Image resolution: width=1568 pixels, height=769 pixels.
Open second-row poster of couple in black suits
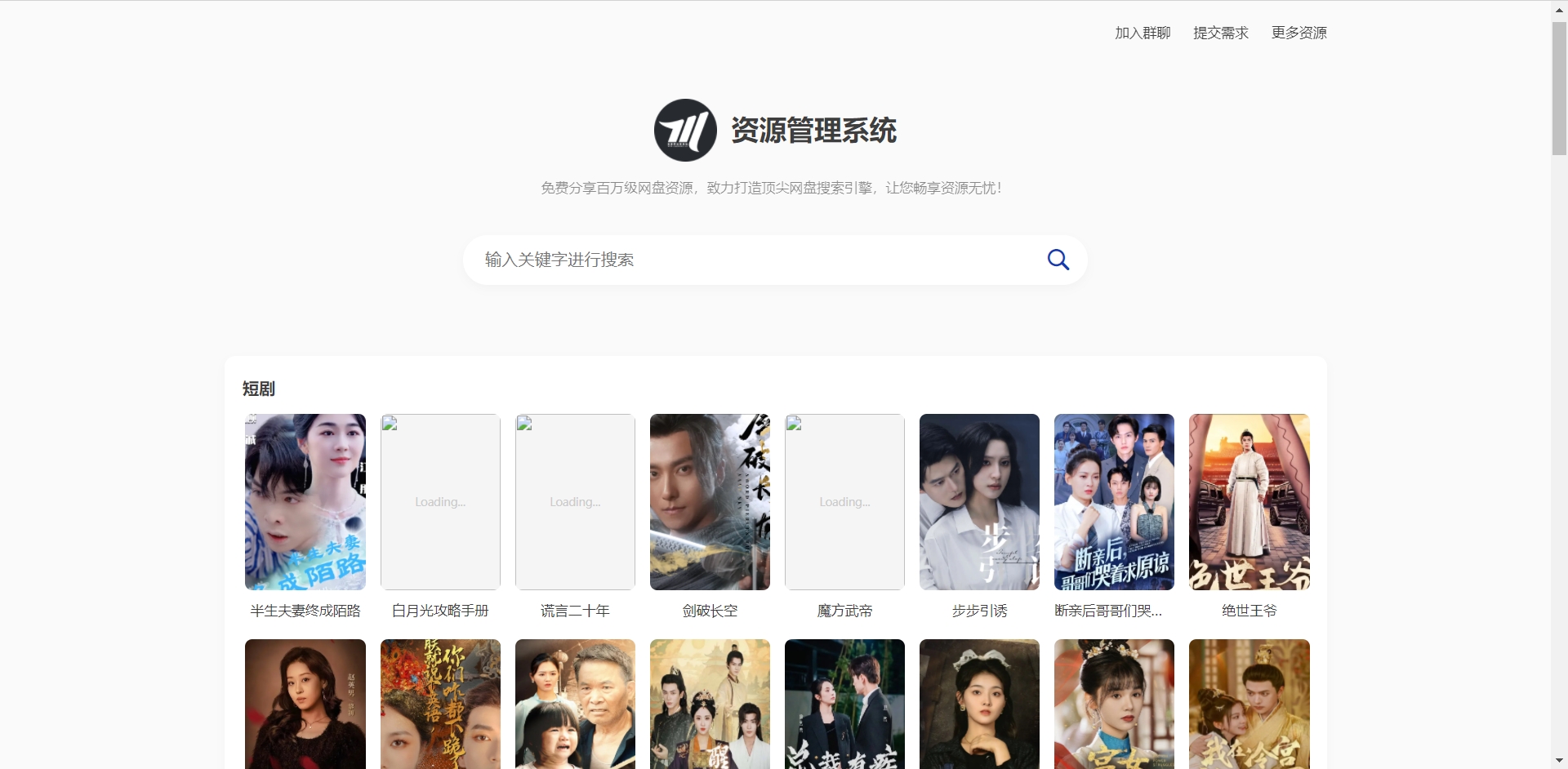pyautogui.click(x=844, y=704)
